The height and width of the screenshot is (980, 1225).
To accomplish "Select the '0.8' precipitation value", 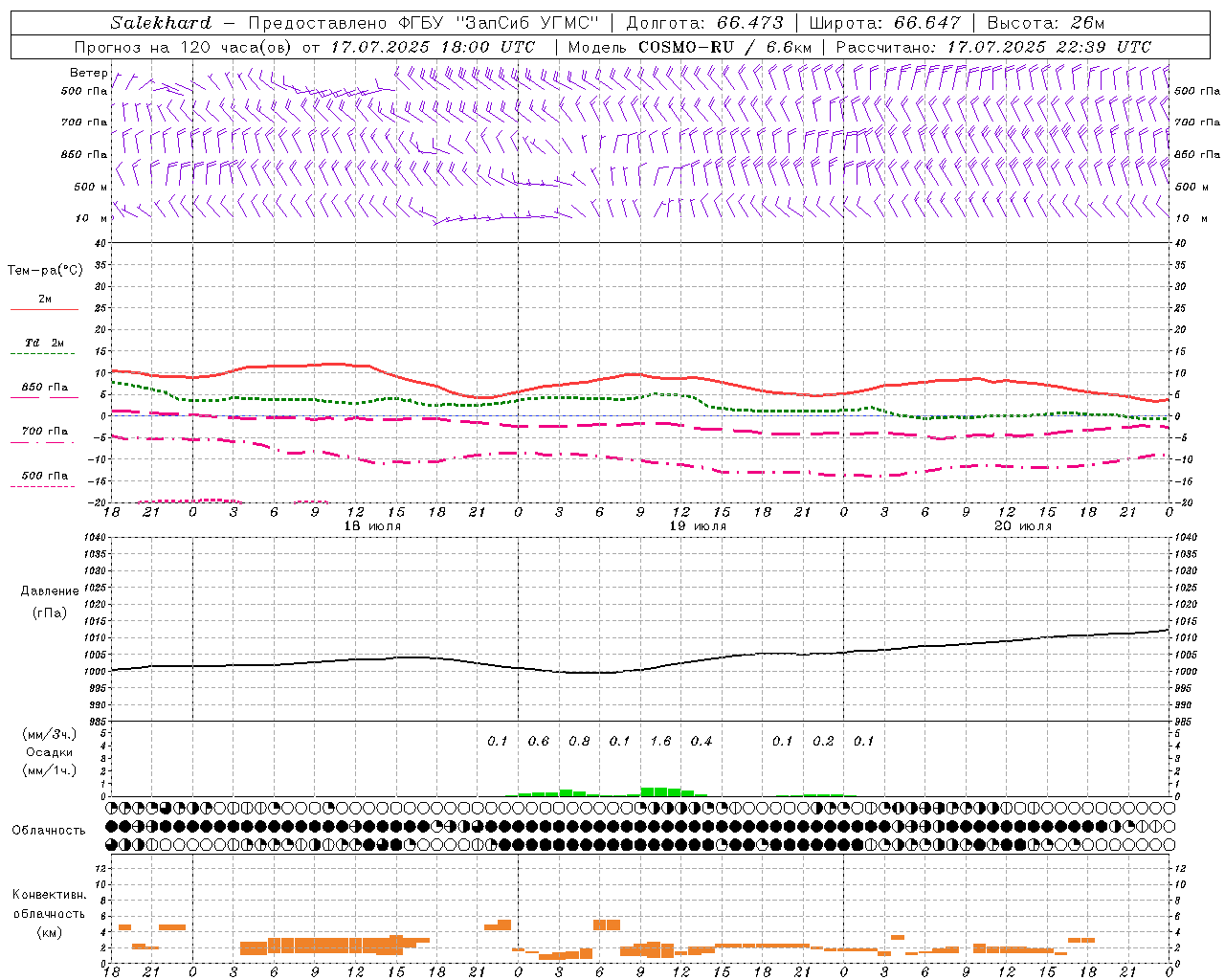I will coord(579,741).
